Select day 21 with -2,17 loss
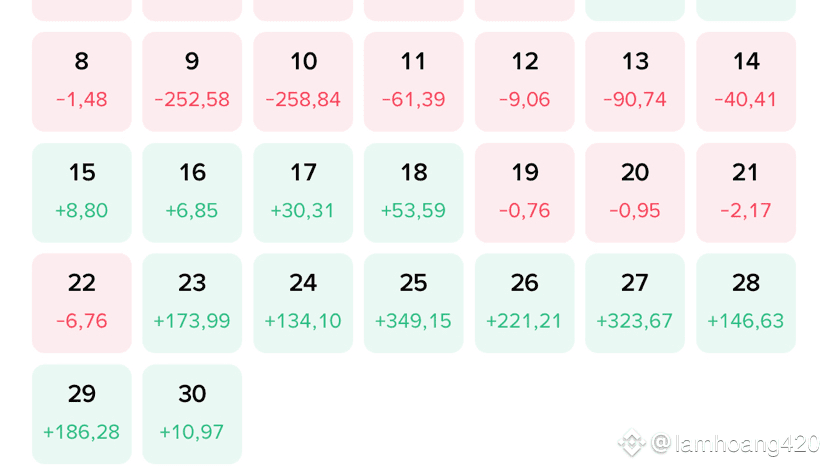This screenshot has width=828, height=468. click(x=746, y=192)
